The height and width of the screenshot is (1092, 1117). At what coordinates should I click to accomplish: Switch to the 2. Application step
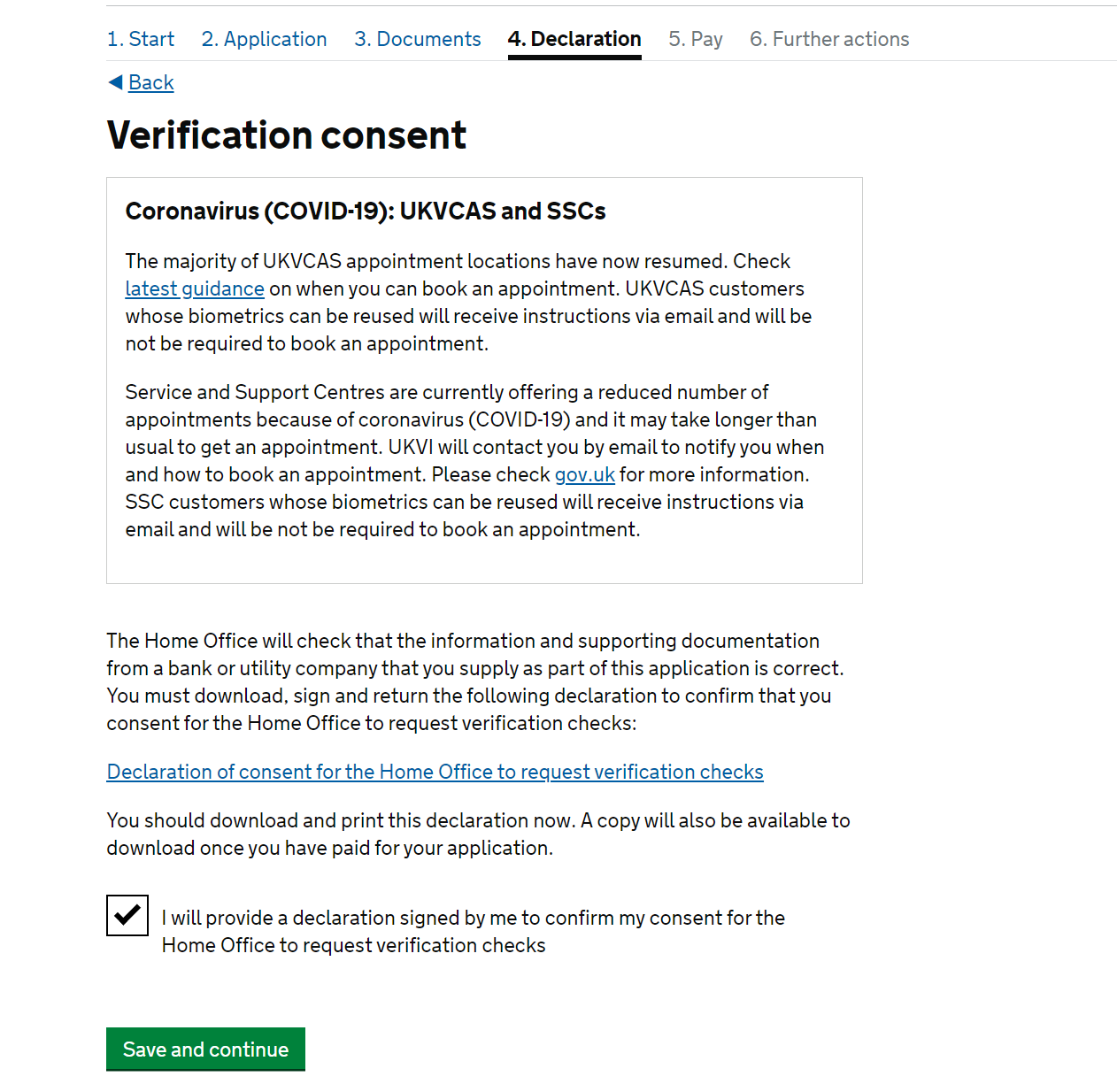[x=264, y=39]
